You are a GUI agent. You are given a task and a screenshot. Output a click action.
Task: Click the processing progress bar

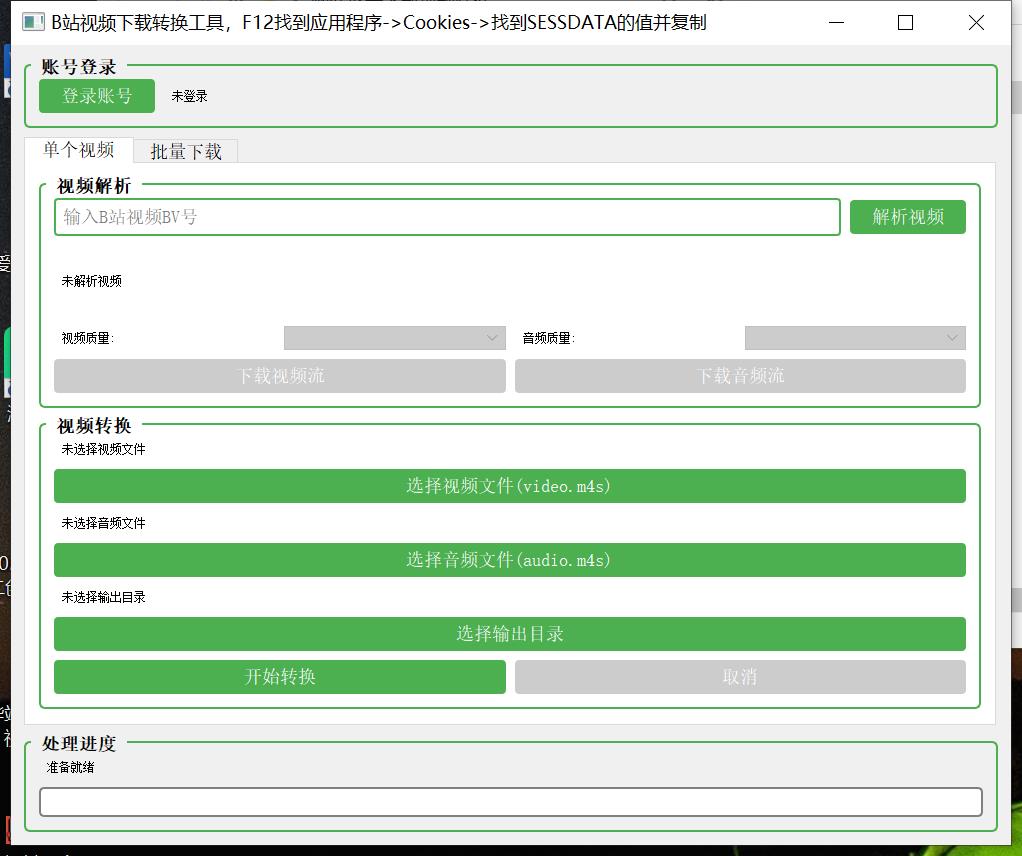[511, 802]
